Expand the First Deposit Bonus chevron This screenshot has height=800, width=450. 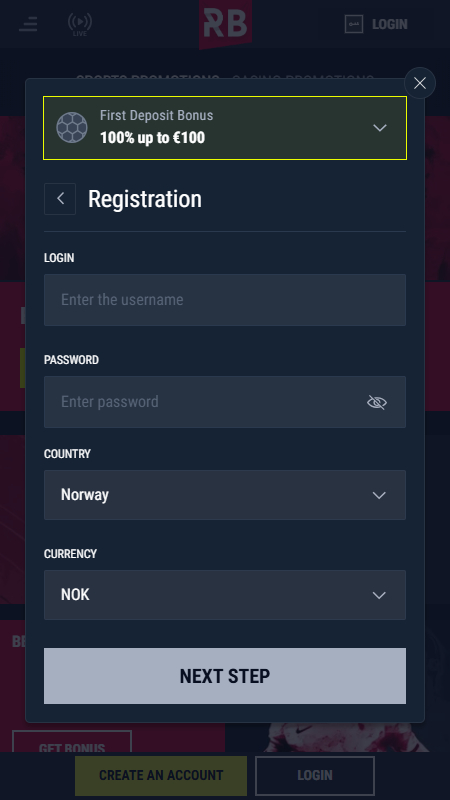coord(380,128)
